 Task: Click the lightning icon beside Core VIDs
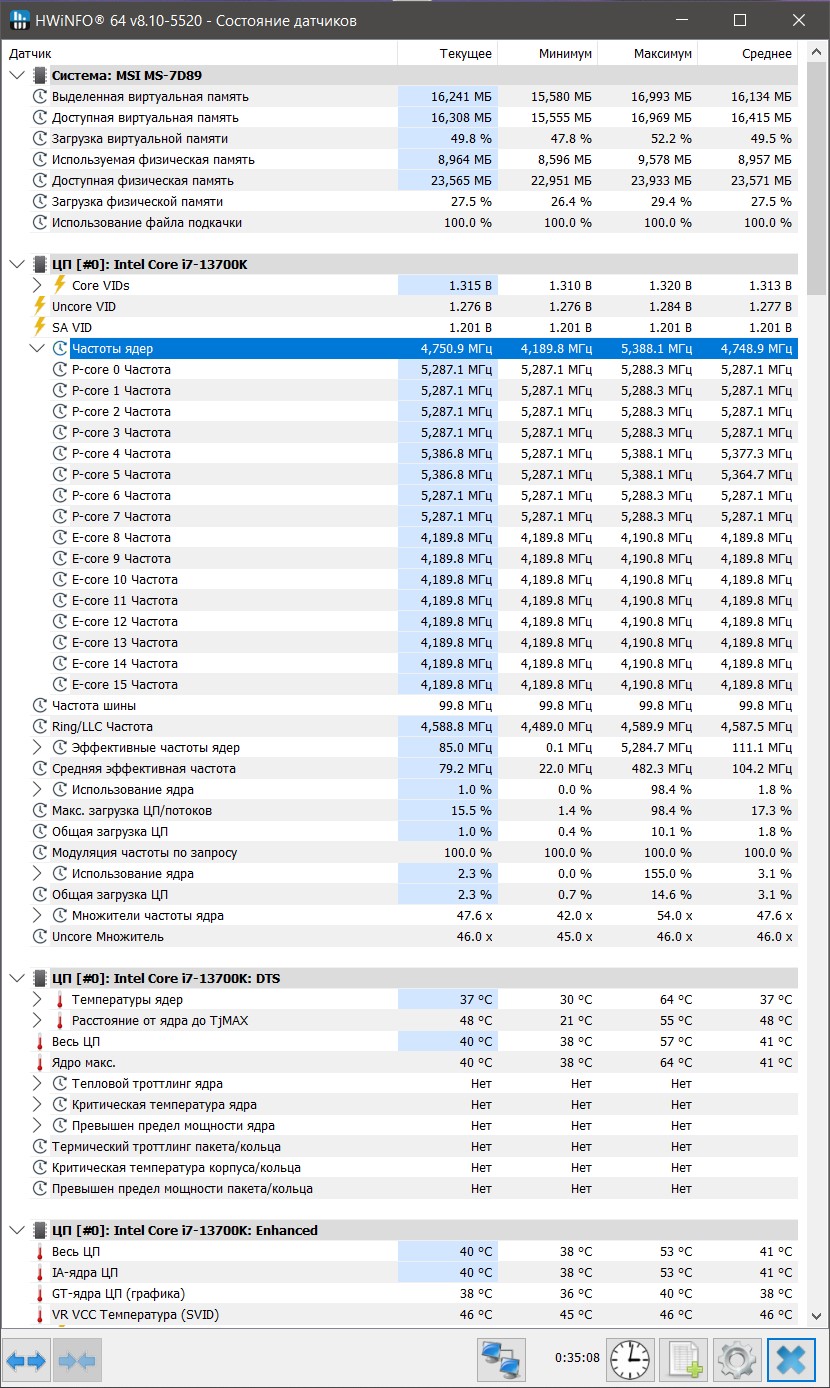coord(60,285)
